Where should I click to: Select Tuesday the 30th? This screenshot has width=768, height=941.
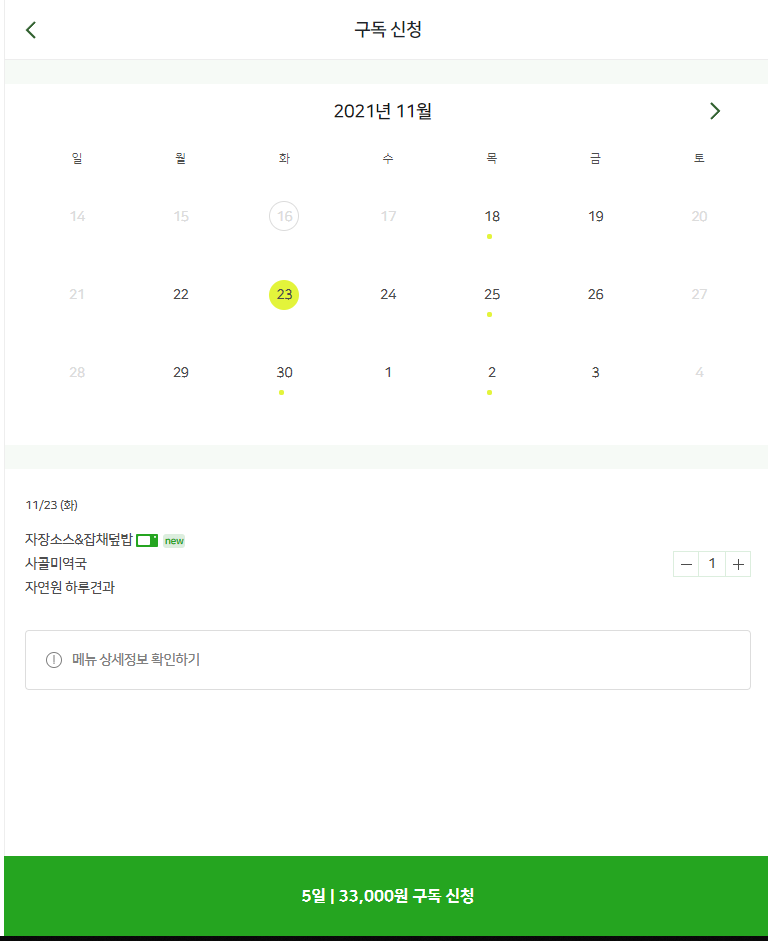click(284, 373)
